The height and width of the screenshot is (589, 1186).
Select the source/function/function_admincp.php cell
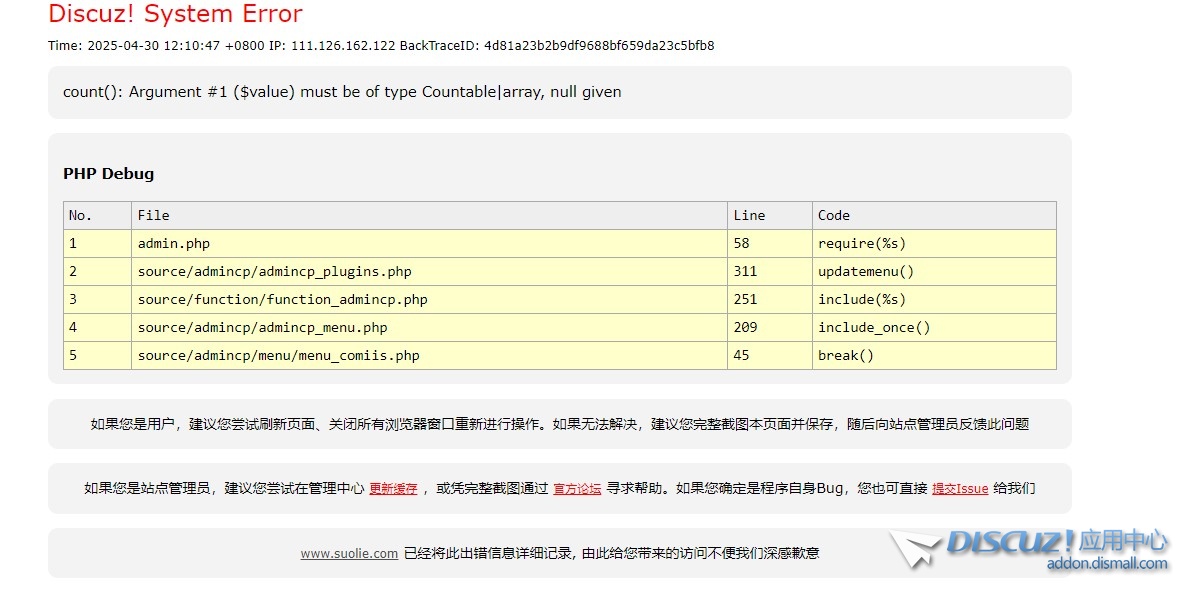coord(430,299)
